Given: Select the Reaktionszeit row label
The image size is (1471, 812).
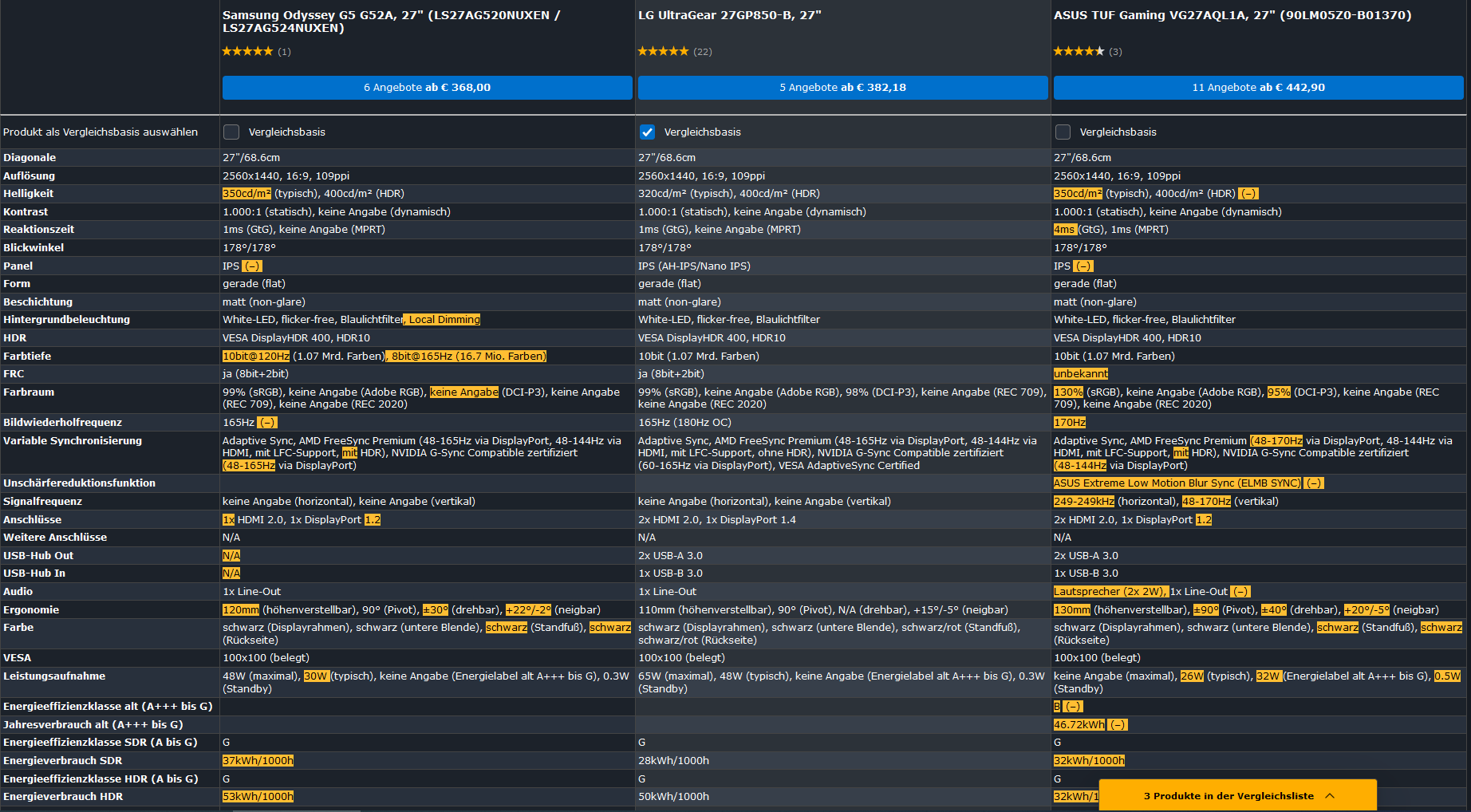Looking at the screenshot, I should 38,230.
